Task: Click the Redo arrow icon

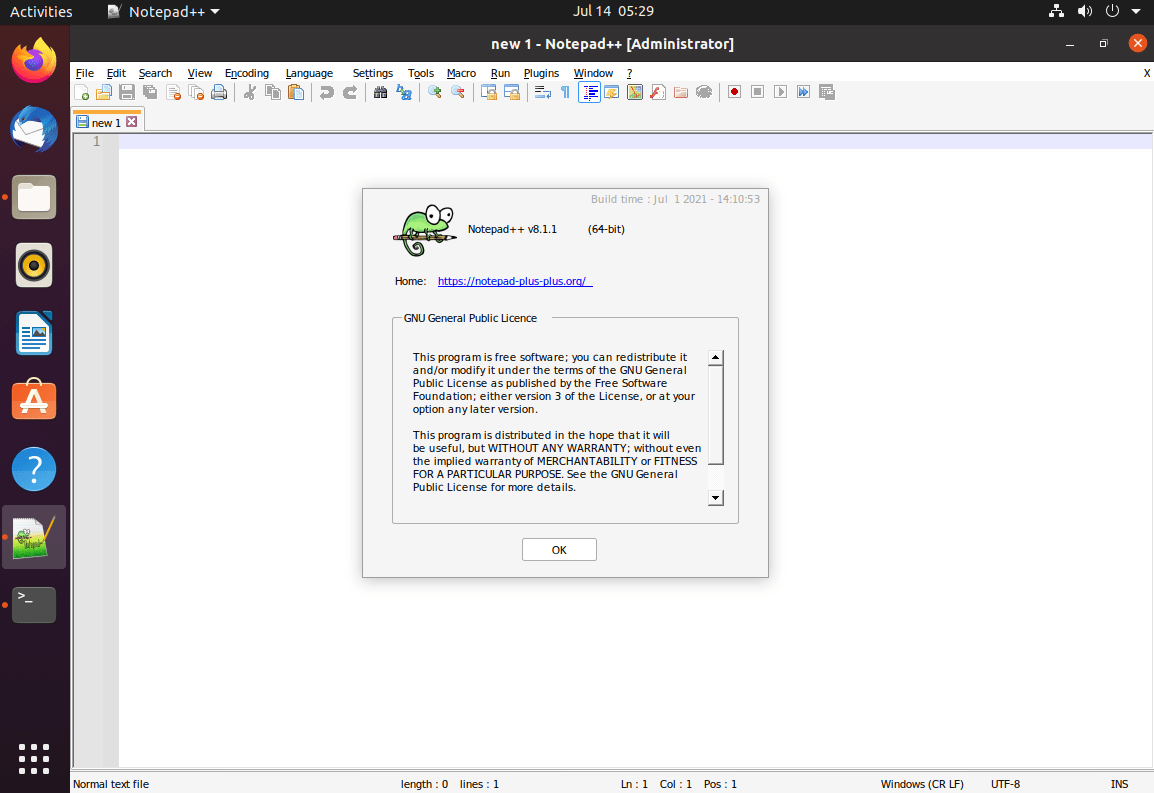Action: coord(350,92)
